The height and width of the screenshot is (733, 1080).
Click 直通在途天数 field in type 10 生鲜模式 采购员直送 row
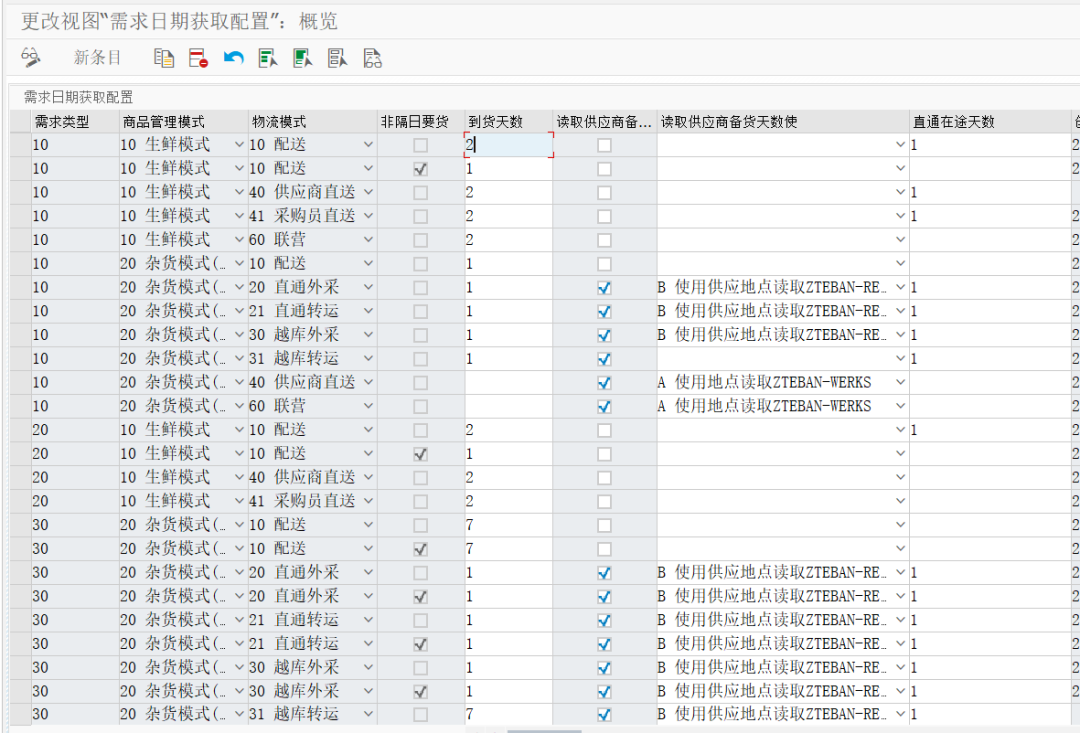(x=990, y=216)
